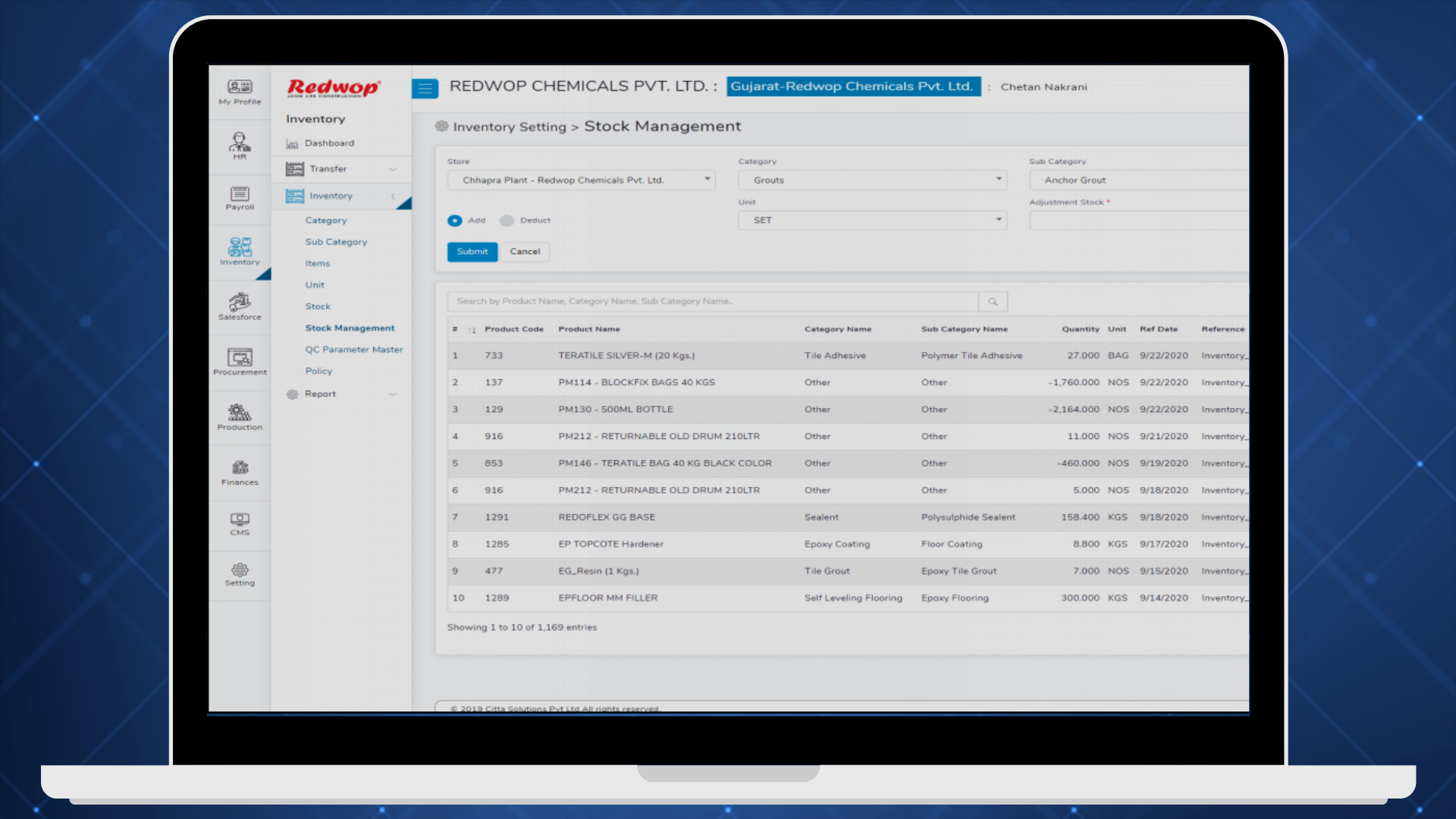1456x819 pixels.
Task: Open the Salesforce module icon
Action: (x=240, y=302)
